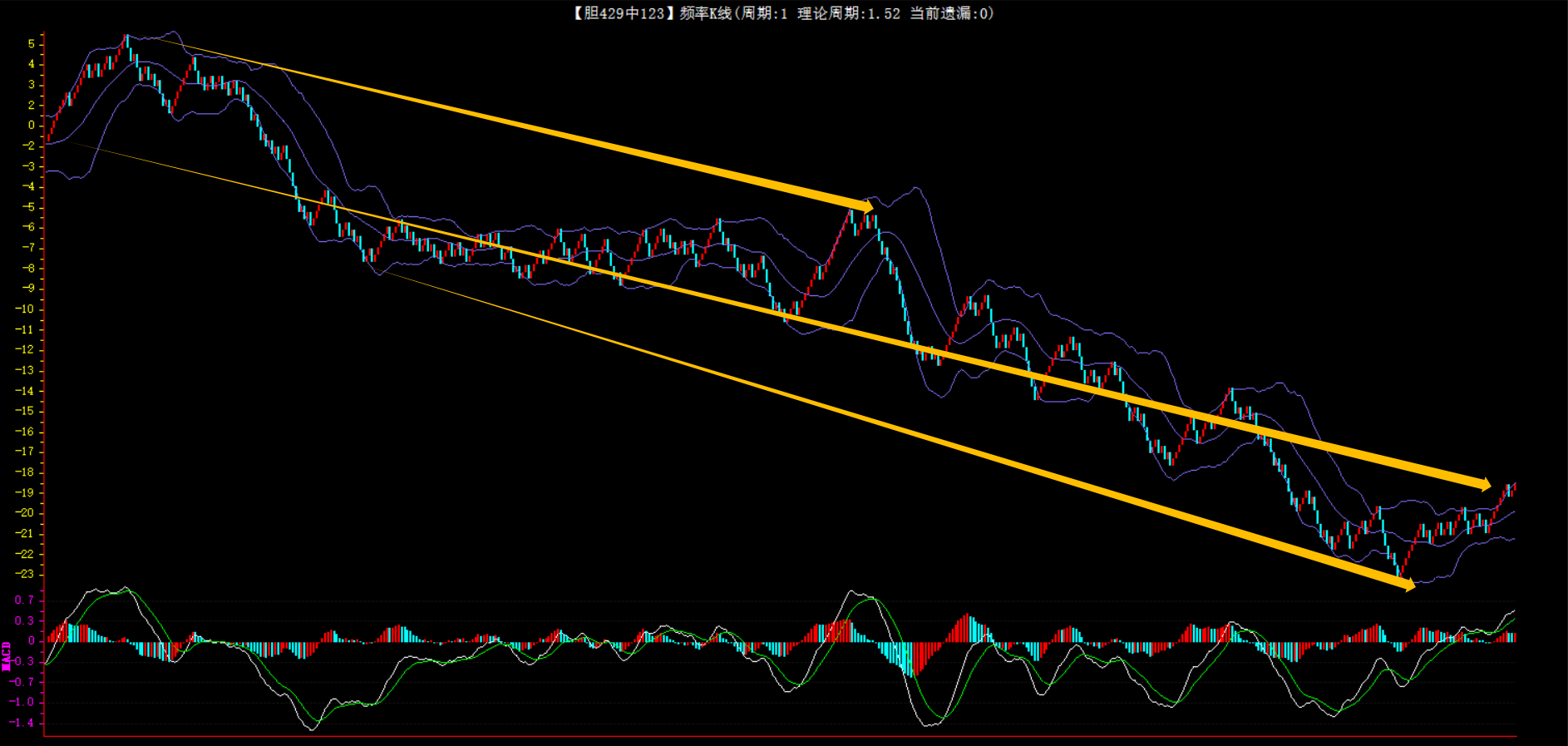Viewport: 1568px width, 746px height.
Task: Select the highest candlestick peak at level 5
Action: coord(126,42)
